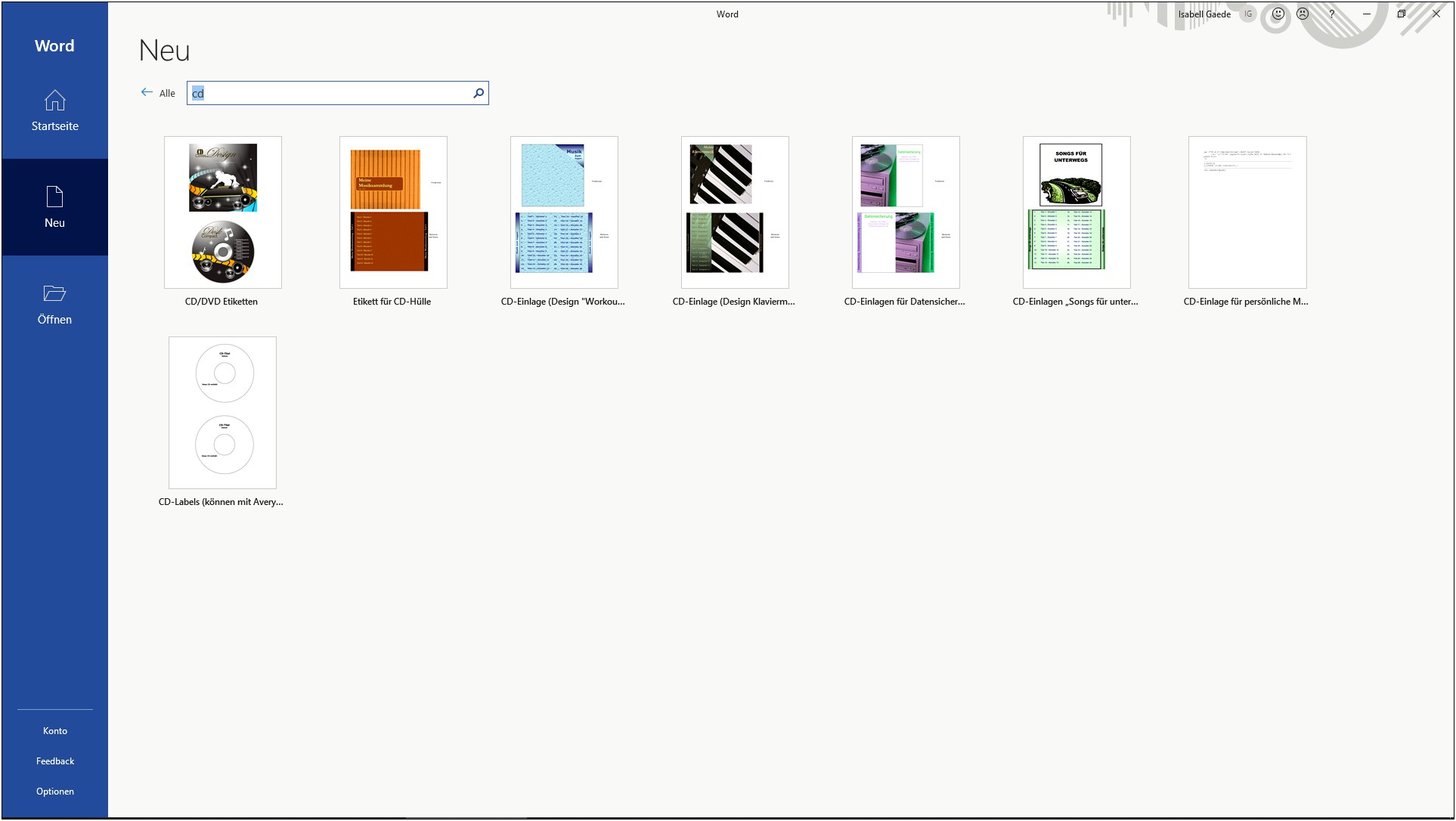The height and width of the screenshot is (821, 1456).
Task: Send a smile with the happy face icon
Action: (x=1278, y=14)
